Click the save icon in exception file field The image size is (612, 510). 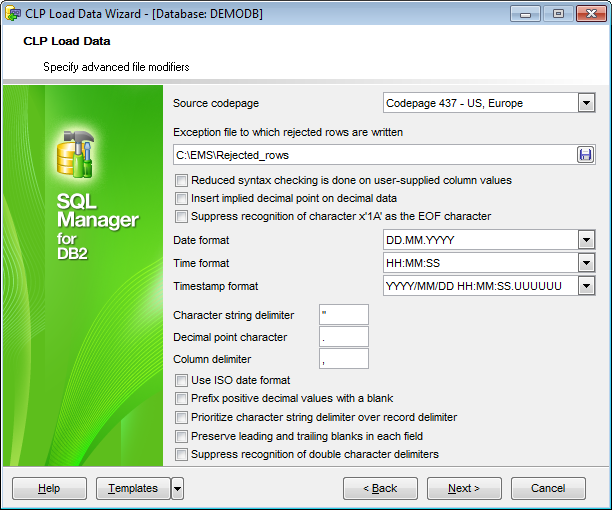[585, 154]
